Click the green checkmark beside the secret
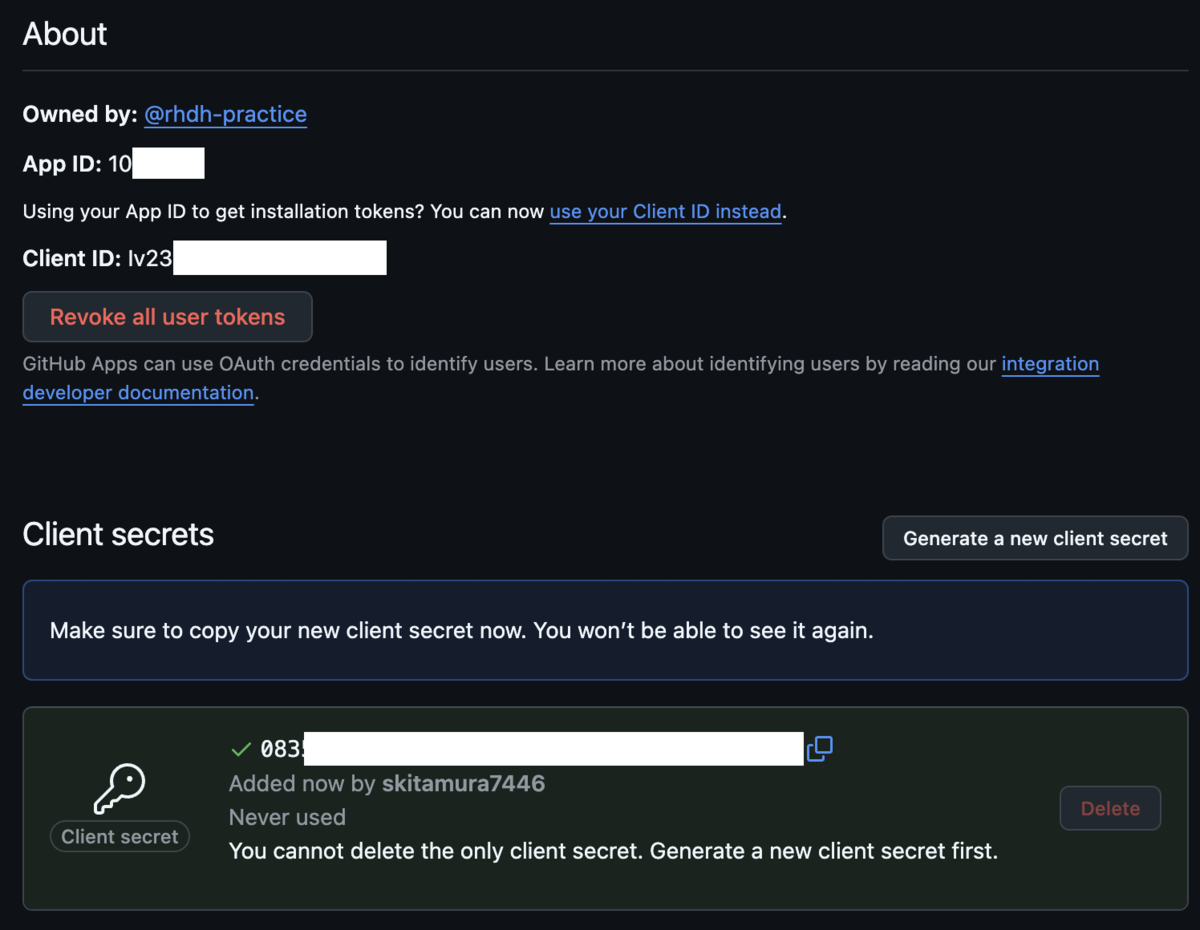Viewport: 1200px width, 930px height. point(240,749)
